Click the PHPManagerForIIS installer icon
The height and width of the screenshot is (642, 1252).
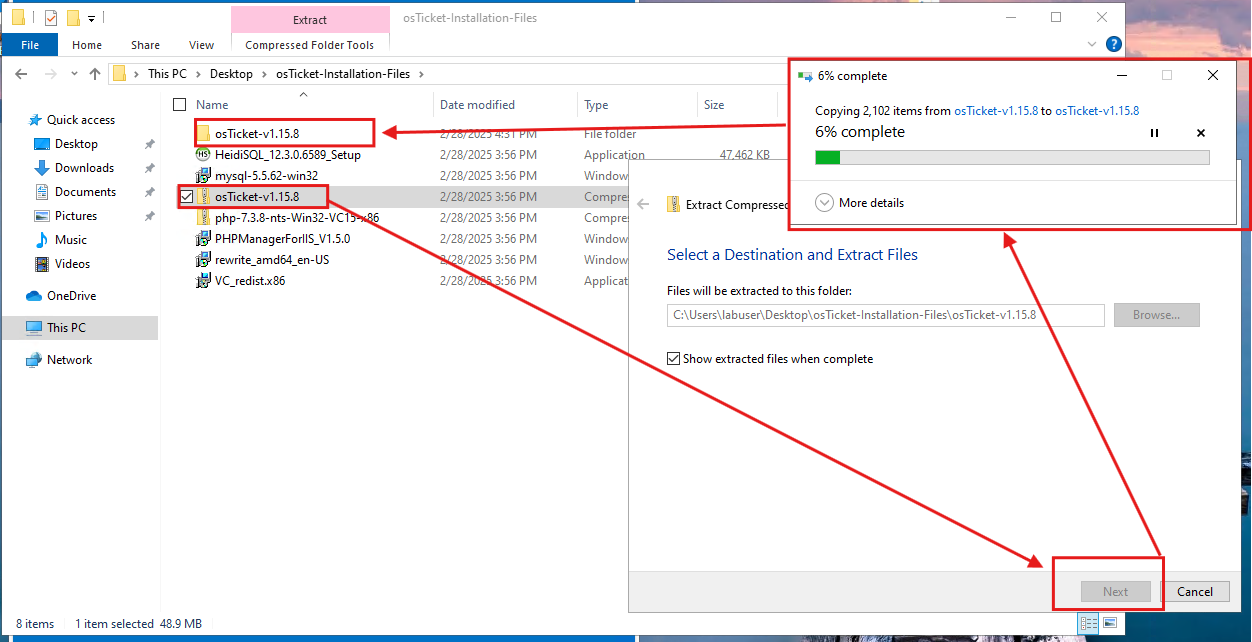point(204,239)
